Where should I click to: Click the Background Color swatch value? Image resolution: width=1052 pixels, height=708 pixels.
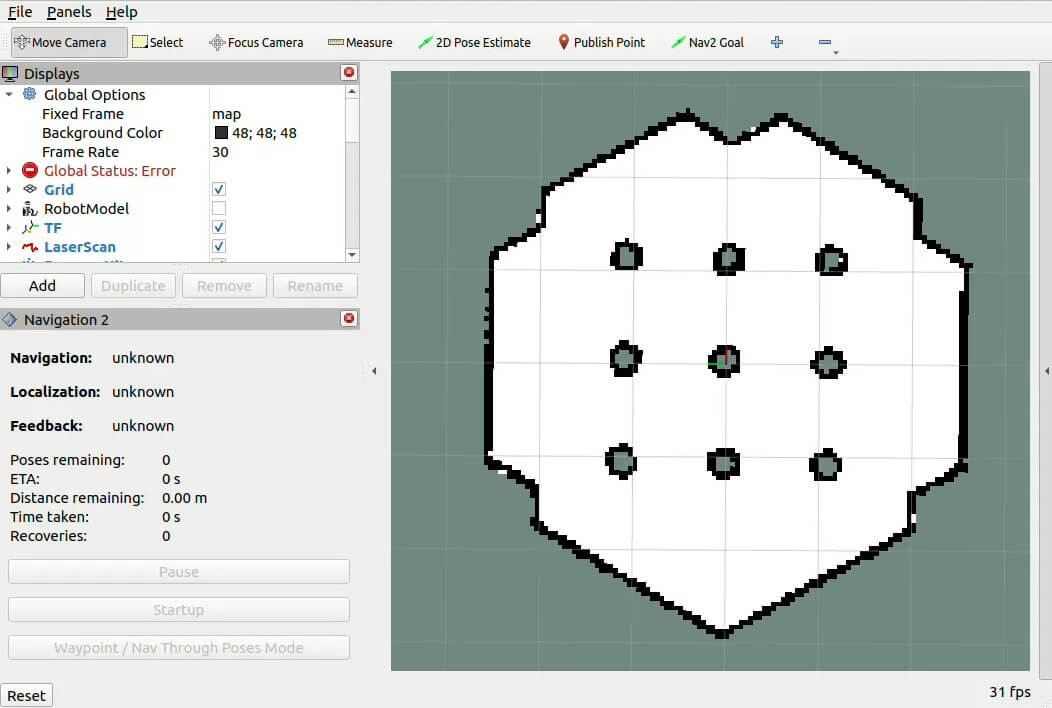[222, 133]
